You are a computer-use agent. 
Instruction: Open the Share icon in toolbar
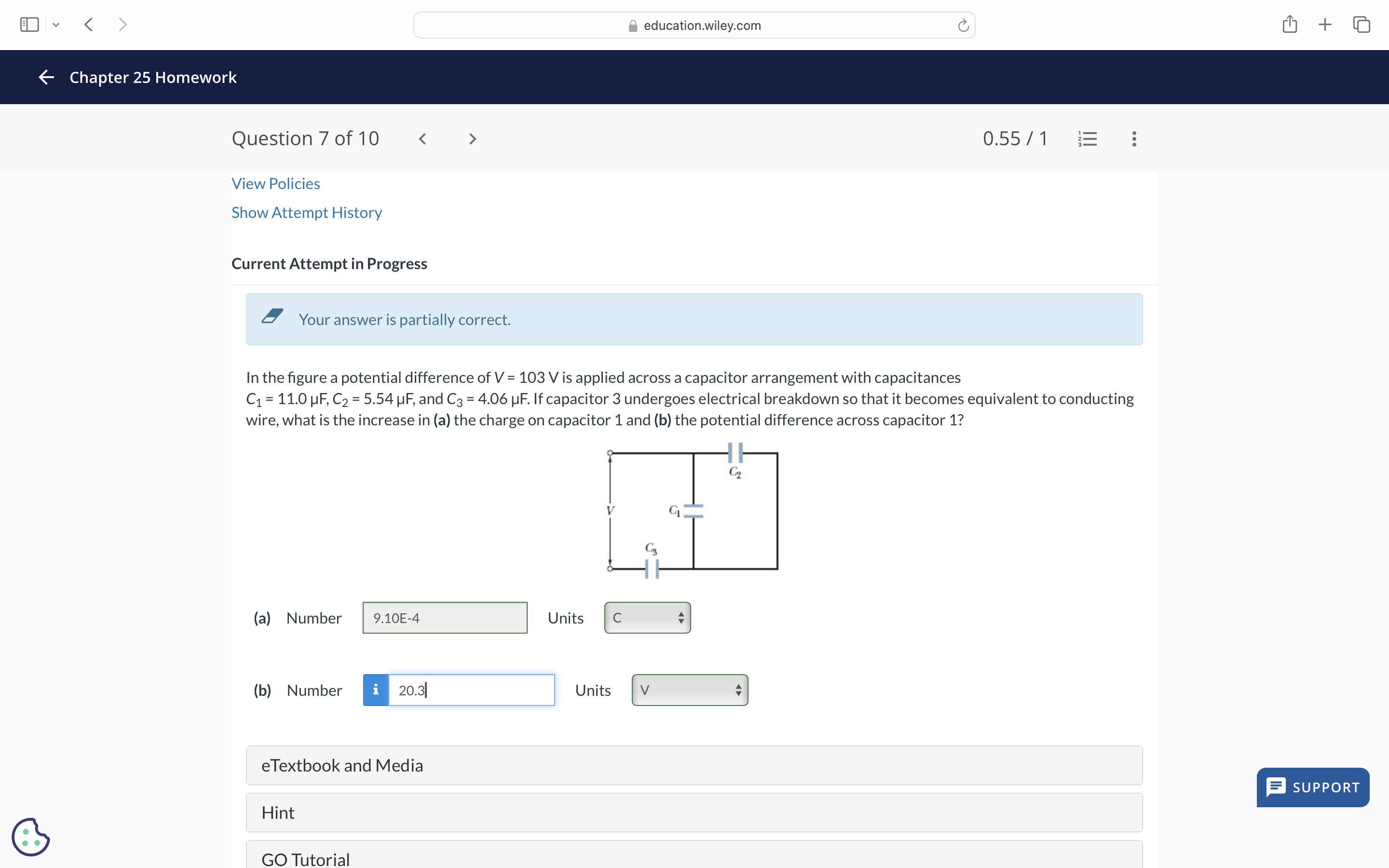[1290, 24]
